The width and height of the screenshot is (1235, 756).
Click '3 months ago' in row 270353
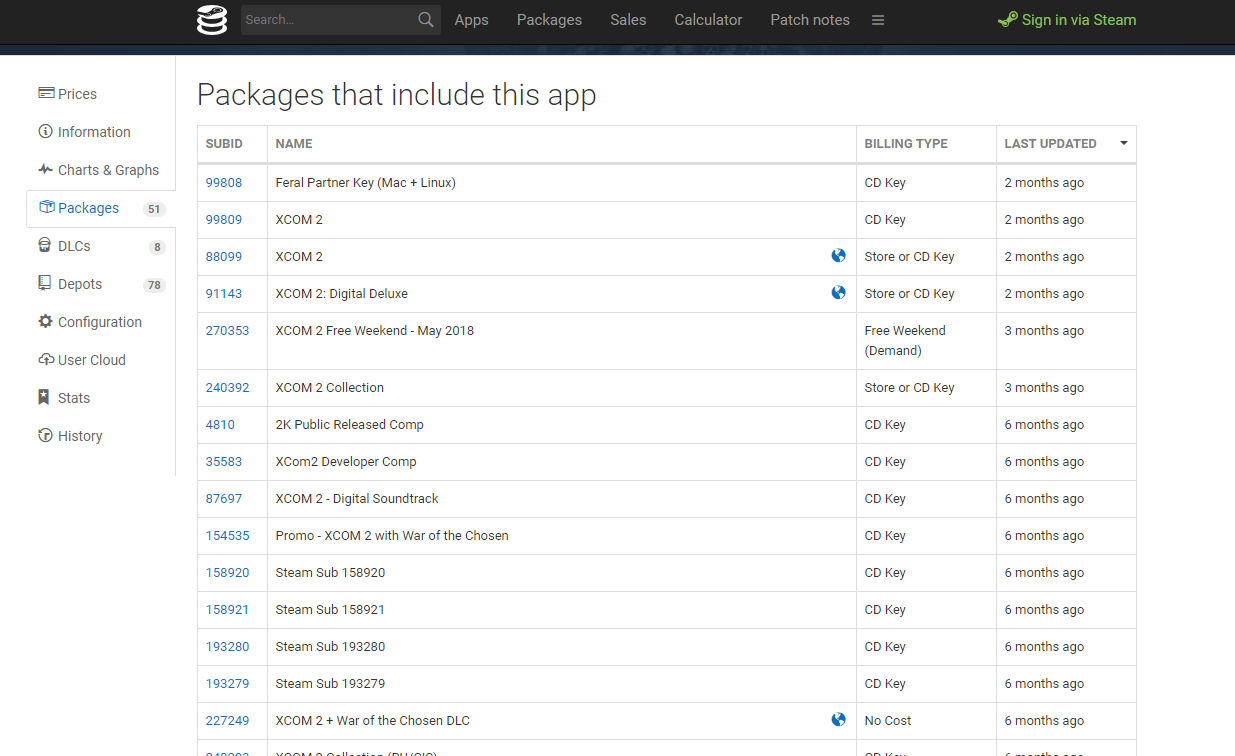[1044, 331]
